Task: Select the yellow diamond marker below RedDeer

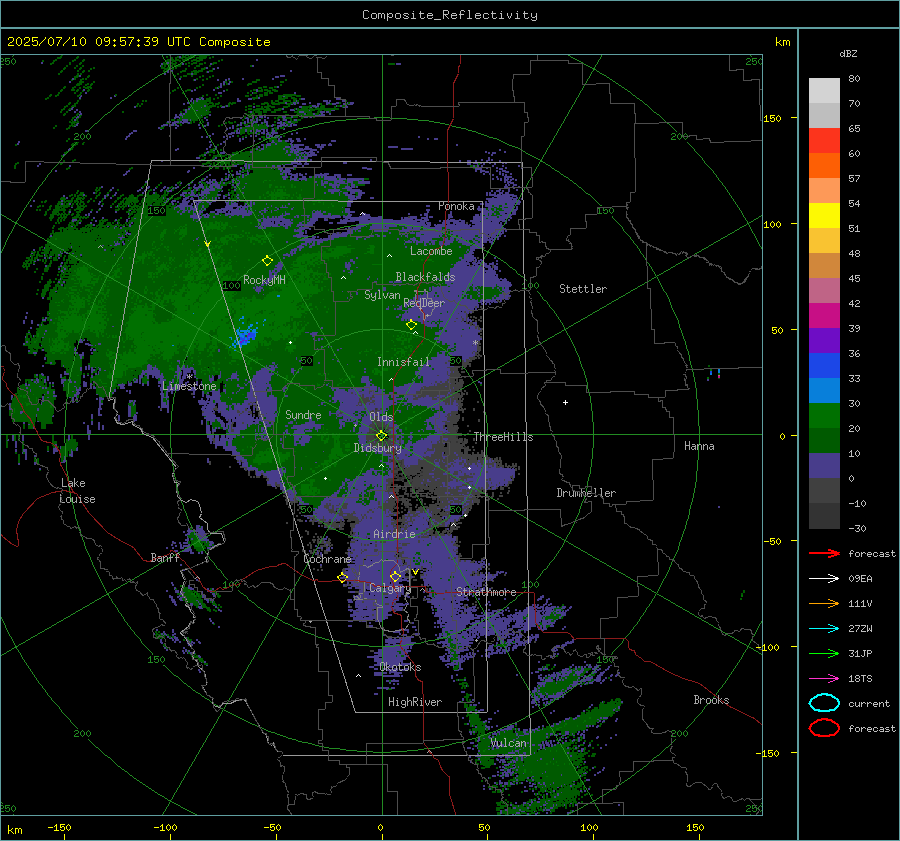Action: pos(412,325)
